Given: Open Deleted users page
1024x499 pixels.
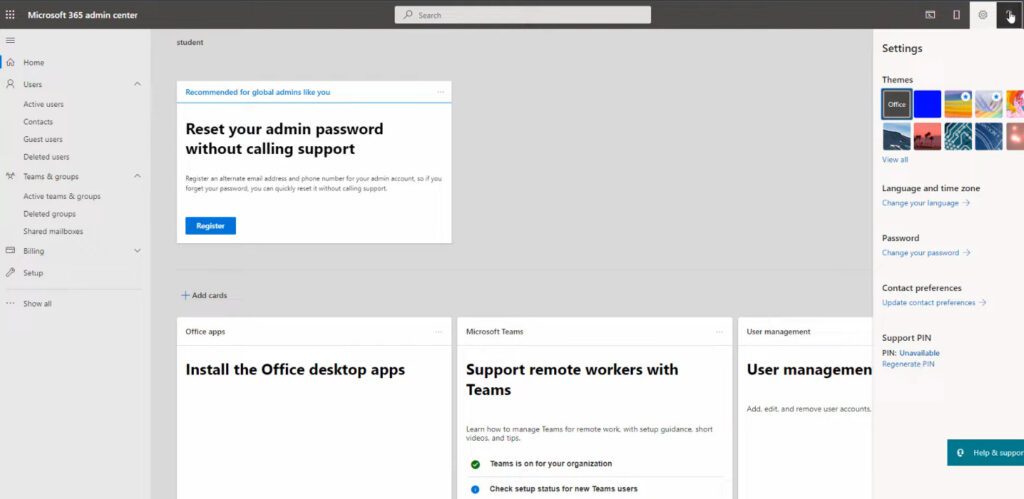Looking at the screenshot, I should pyautogui.click(x=46, y=157).
